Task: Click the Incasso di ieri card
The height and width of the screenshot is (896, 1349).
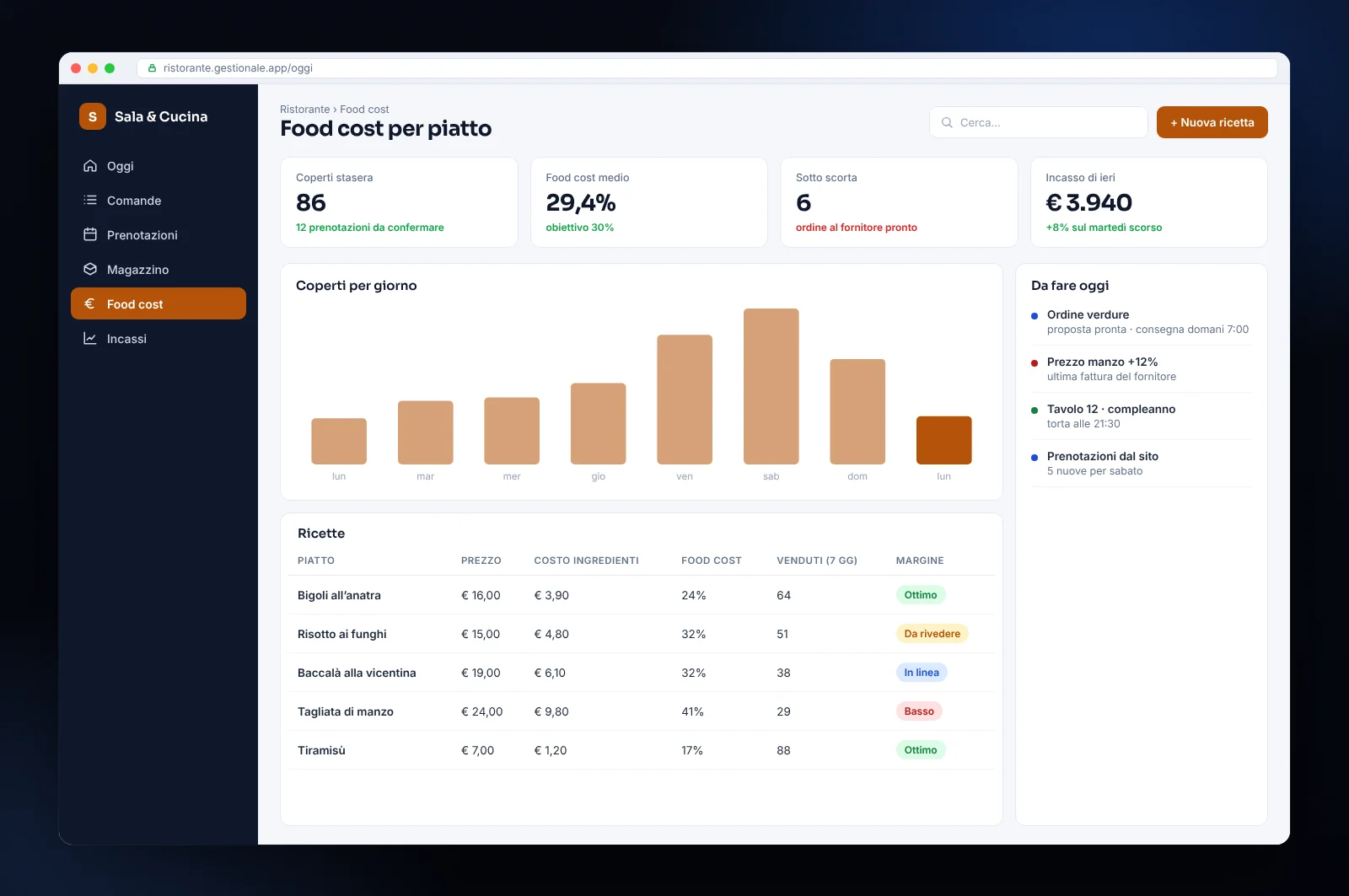Action: click(x=1148, y=202)
